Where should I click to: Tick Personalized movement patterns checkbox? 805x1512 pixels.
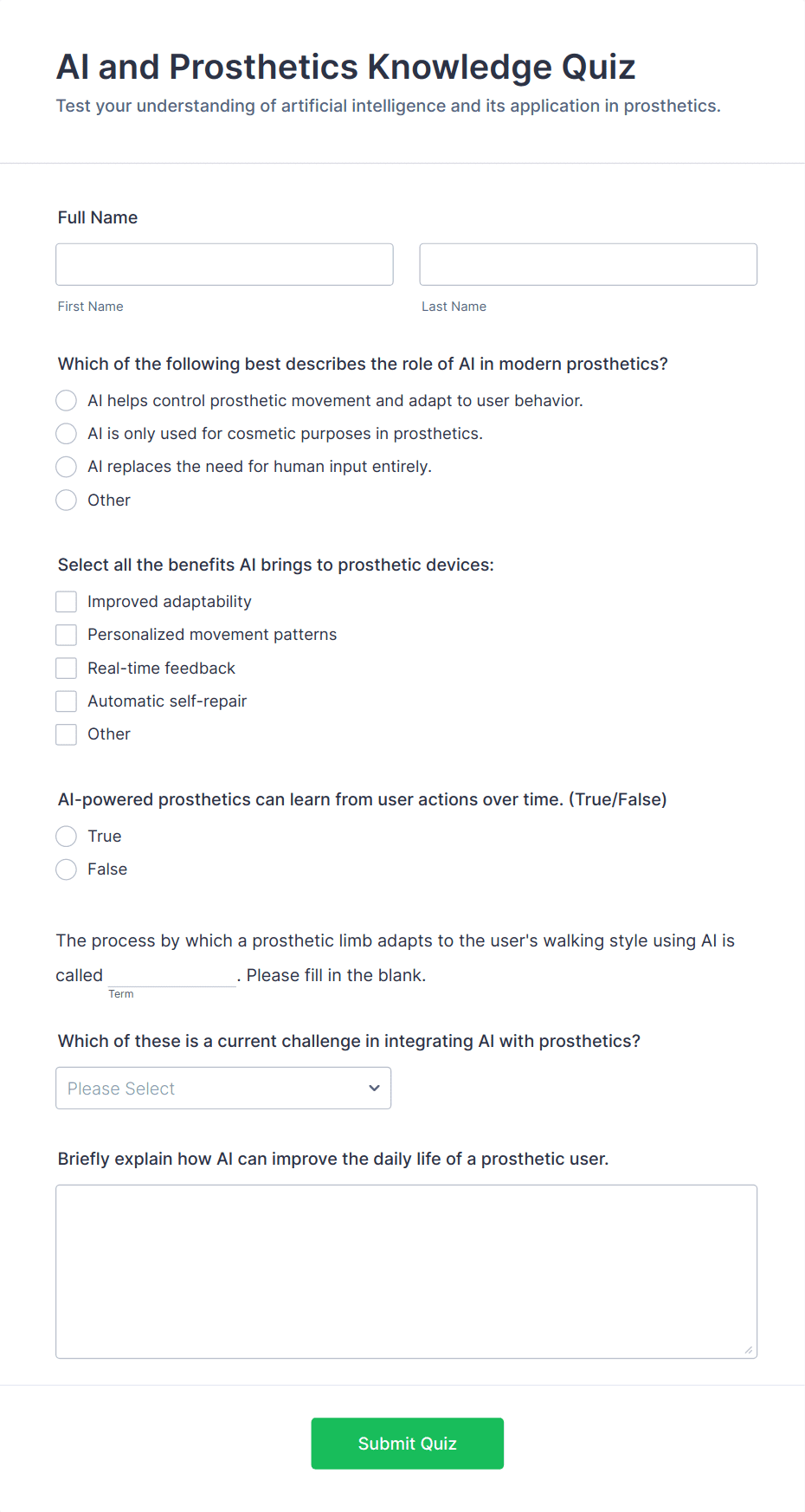tap(67, 635)
